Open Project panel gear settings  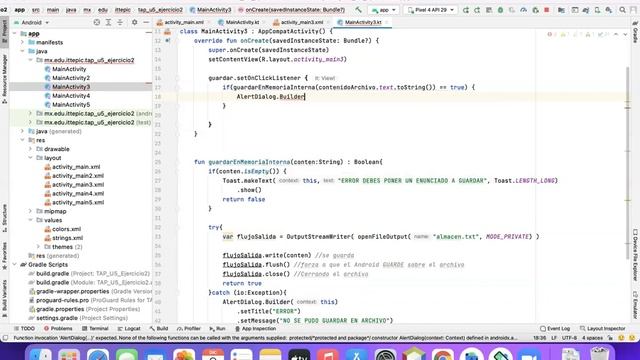[134, 22]
